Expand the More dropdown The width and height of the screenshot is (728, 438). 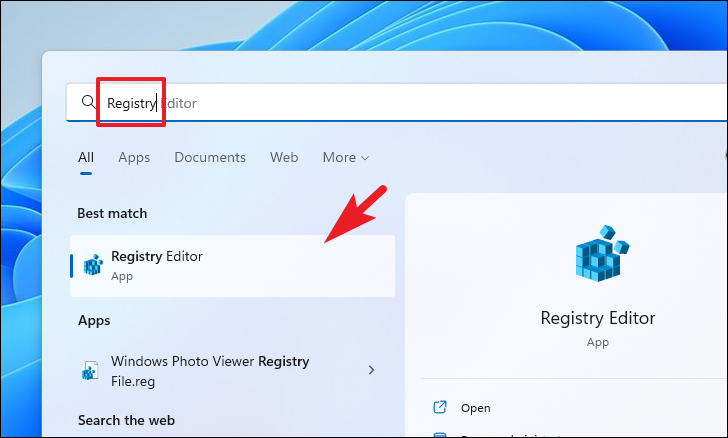[346, 157]
